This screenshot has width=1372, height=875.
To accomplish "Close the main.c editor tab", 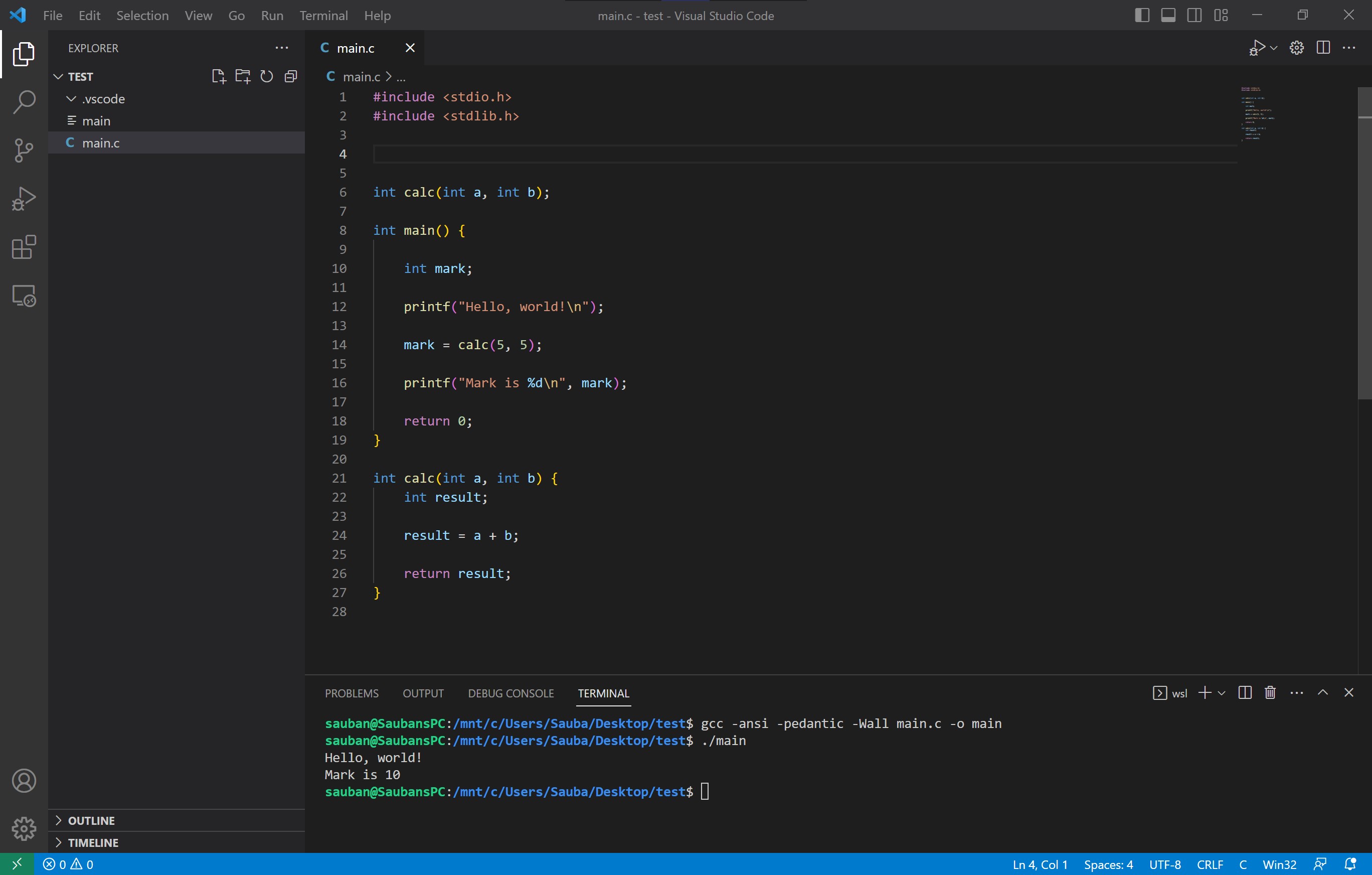I will [x=410, y=48].
